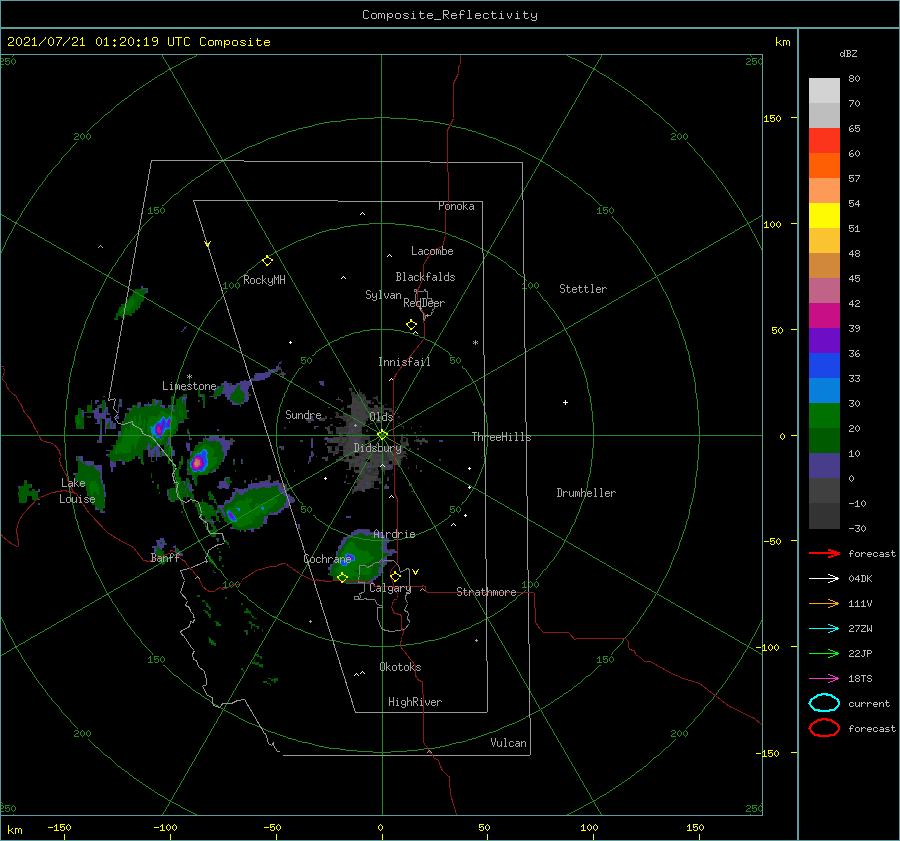The image size is (900, 841).
Task: Click the white asterisk east of Innisfail
Action: pyautogui.click(x=475, y=343)
